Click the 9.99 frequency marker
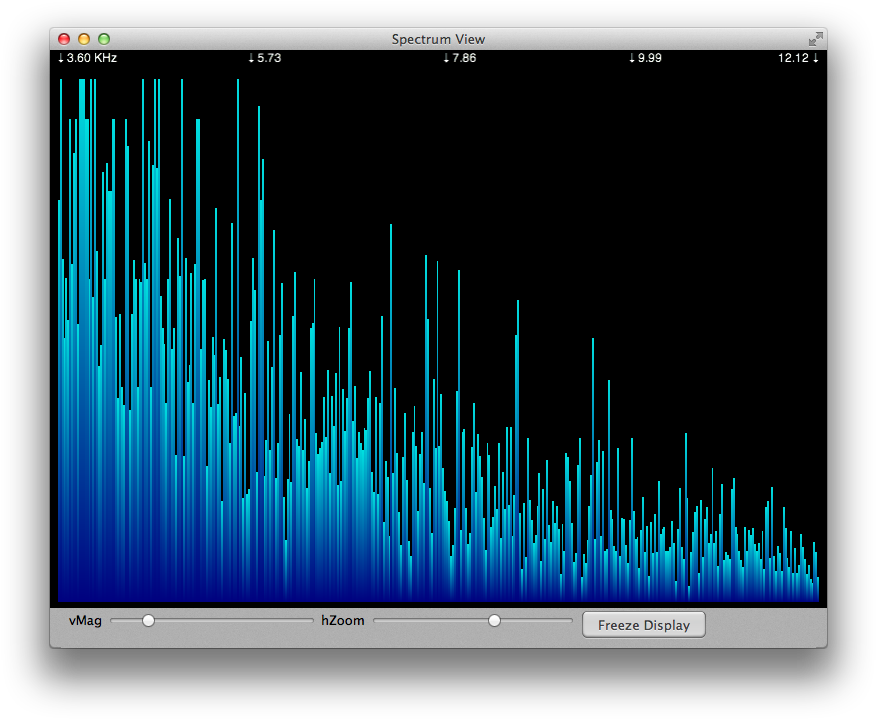The width and height of the screenshot is (876, 719). 645,58
